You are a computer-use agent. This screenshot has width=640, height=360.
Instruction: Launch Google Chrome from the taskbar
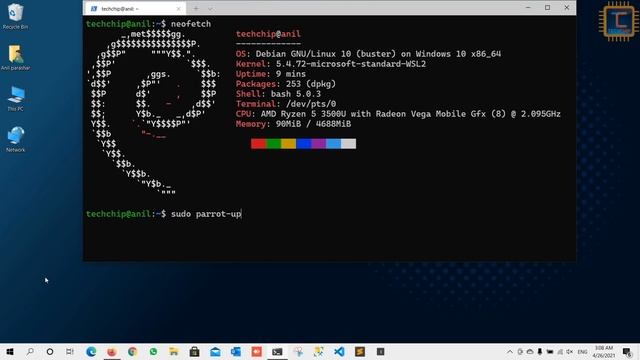pyautogui.click(x=132, y=351)
